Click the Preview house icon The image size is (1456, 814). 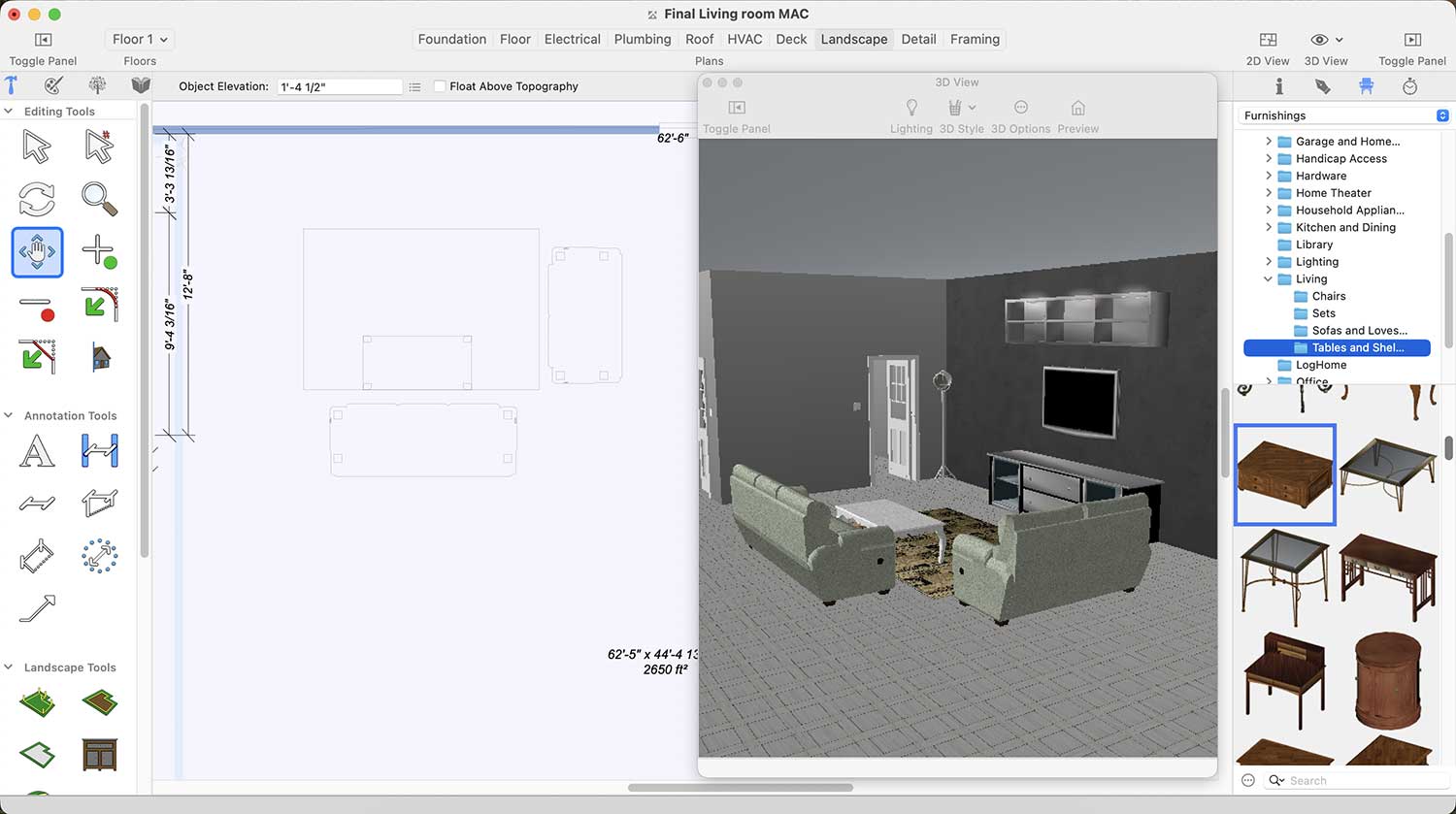coord(1077,108)
